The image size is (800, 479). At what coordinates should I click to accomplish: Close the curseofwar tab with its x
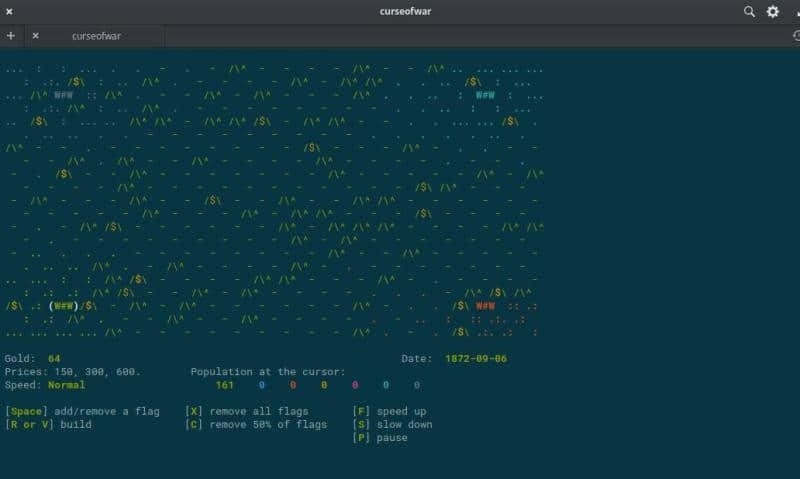click(x=35, y=35)
